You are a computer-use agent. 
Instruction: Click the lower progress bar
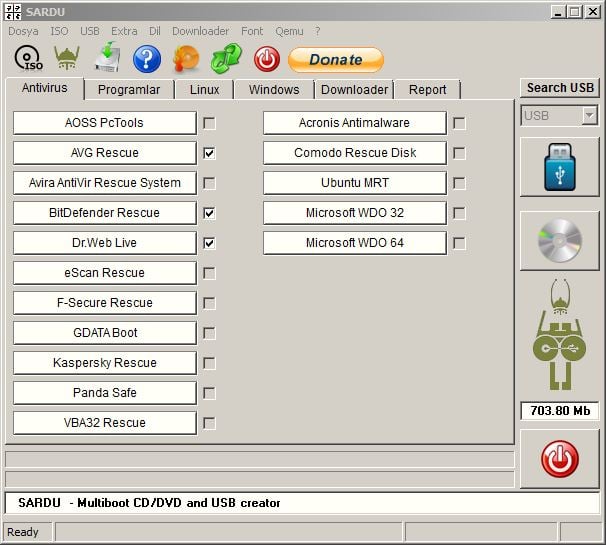coord(260,479)
